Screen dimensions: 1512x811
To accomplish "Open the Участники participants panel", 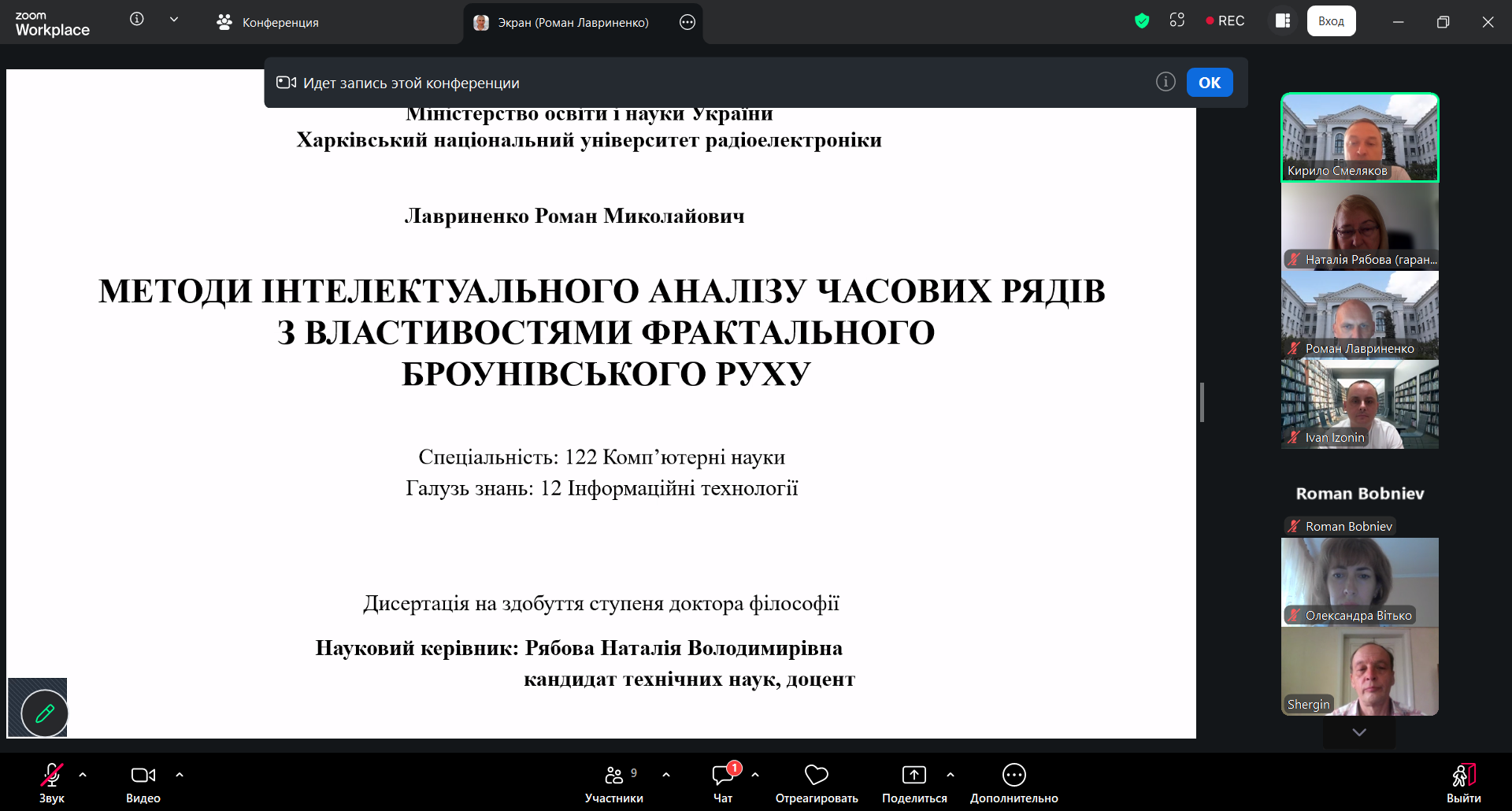I will [614, 783].
